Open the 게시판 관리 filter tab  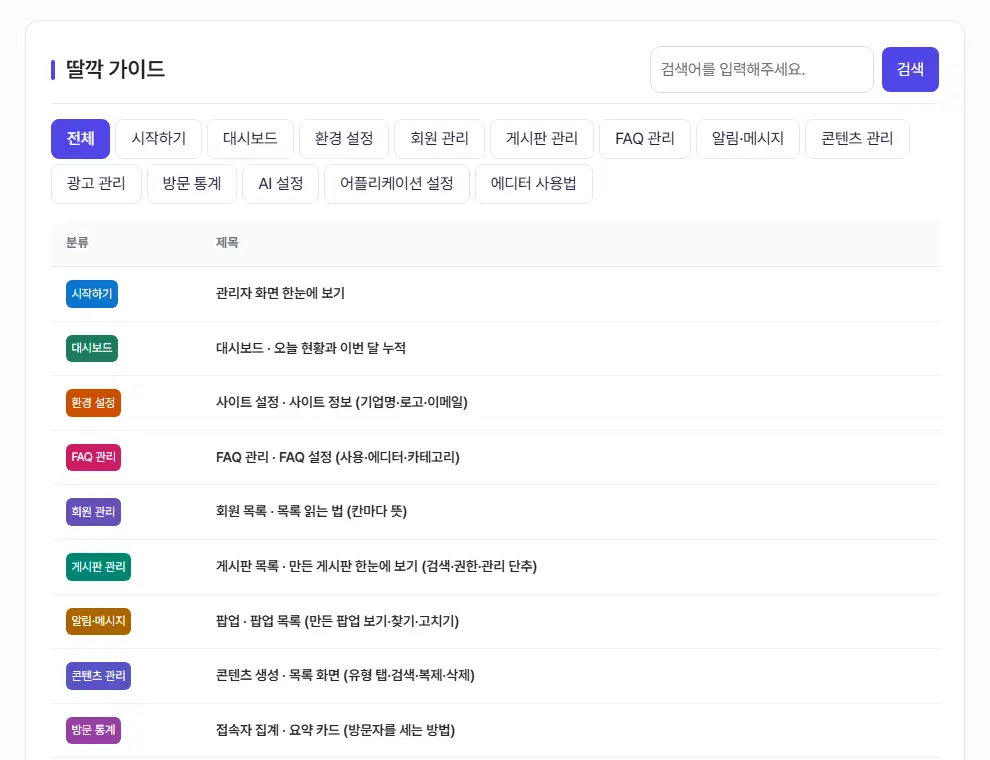[542, 139]
